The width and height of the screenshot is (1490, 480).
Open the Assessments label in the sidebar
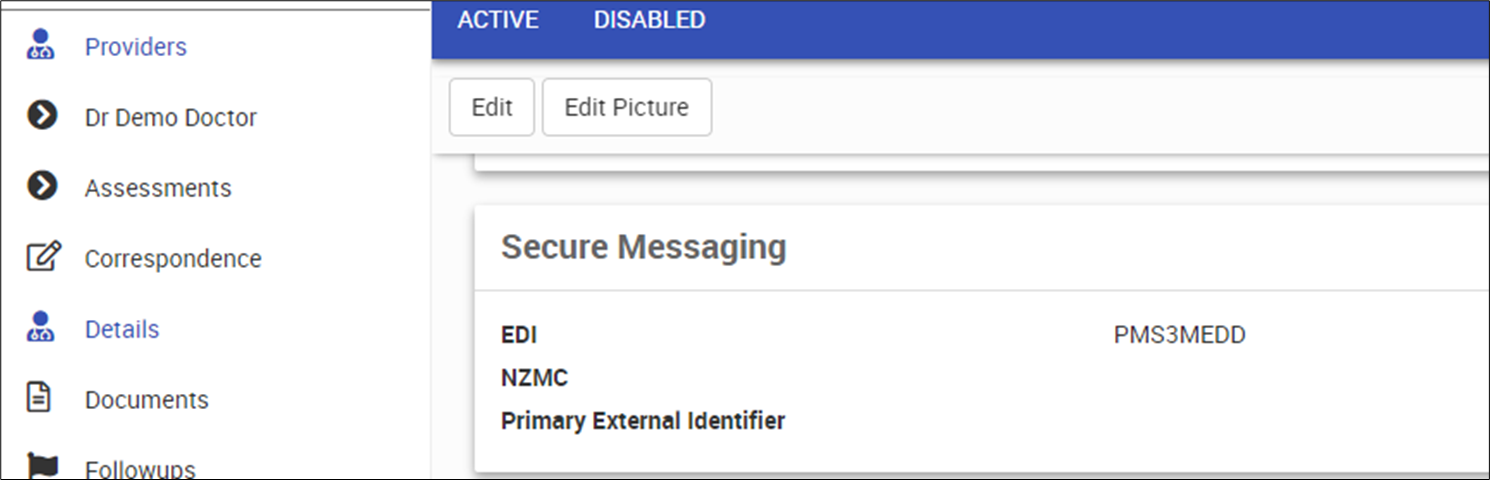[x=157, y=188]
